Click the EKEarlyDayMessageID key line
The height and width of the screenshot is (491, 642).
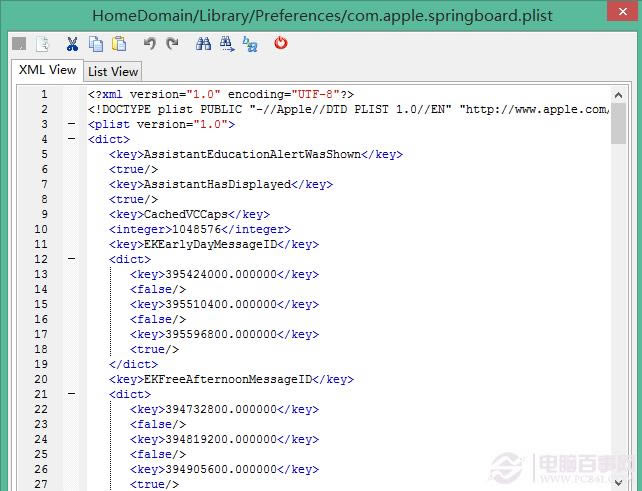214,244
